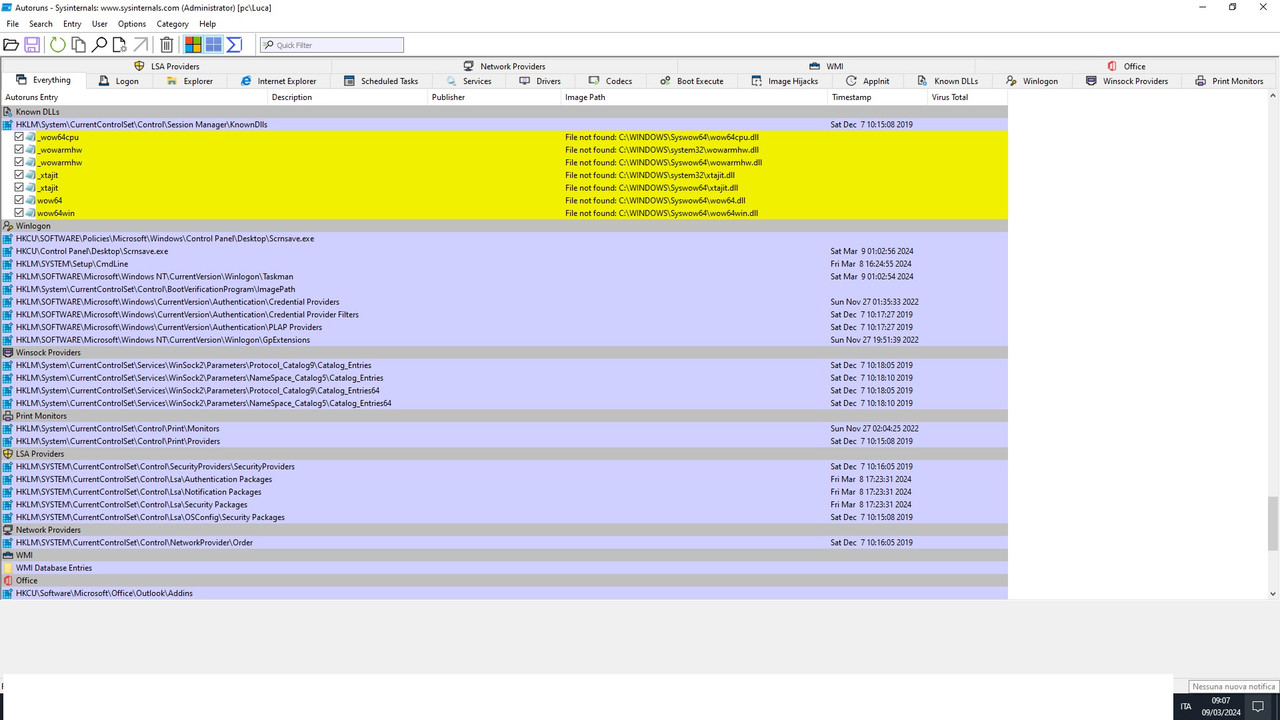Screen dimensions: 1280x720
Task: Click the LSA Providers section shield icon
Action: [x=9, y=454]
